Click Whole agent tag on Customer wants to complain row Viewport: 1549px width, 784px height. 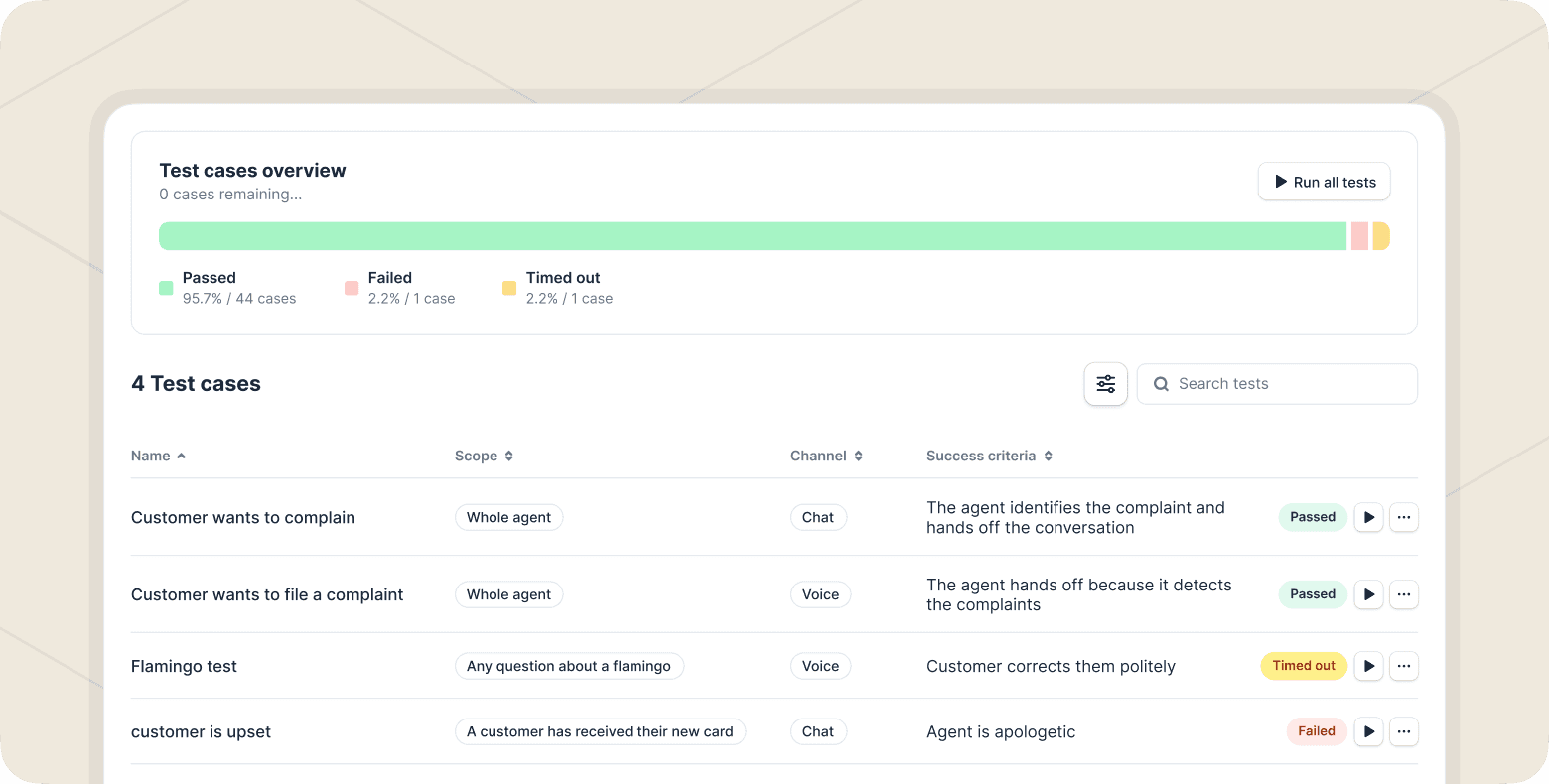click(508, 517)
